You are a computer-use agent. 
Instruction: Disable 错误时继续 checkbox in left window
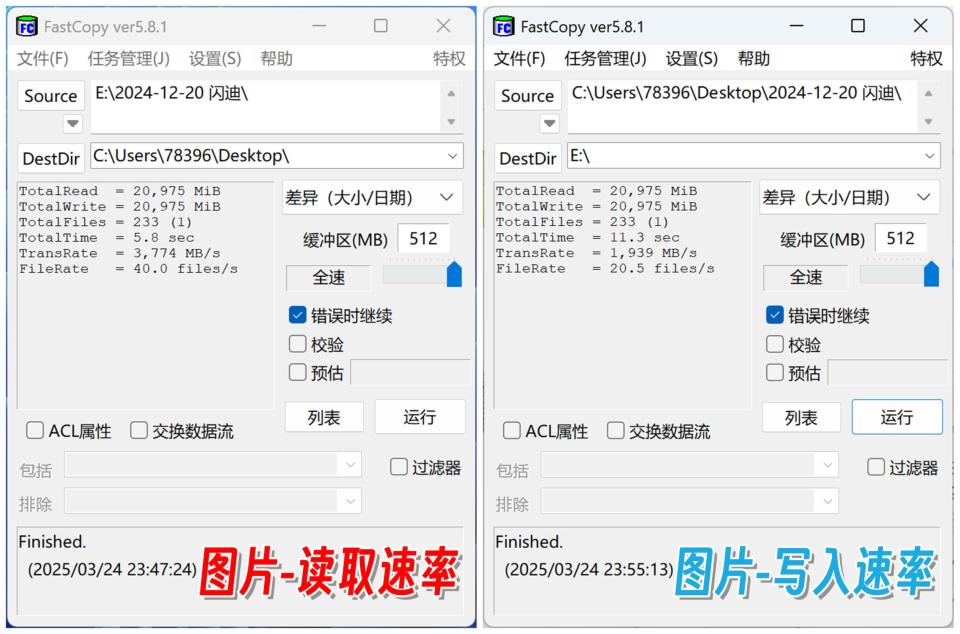(x=298, y=315)
